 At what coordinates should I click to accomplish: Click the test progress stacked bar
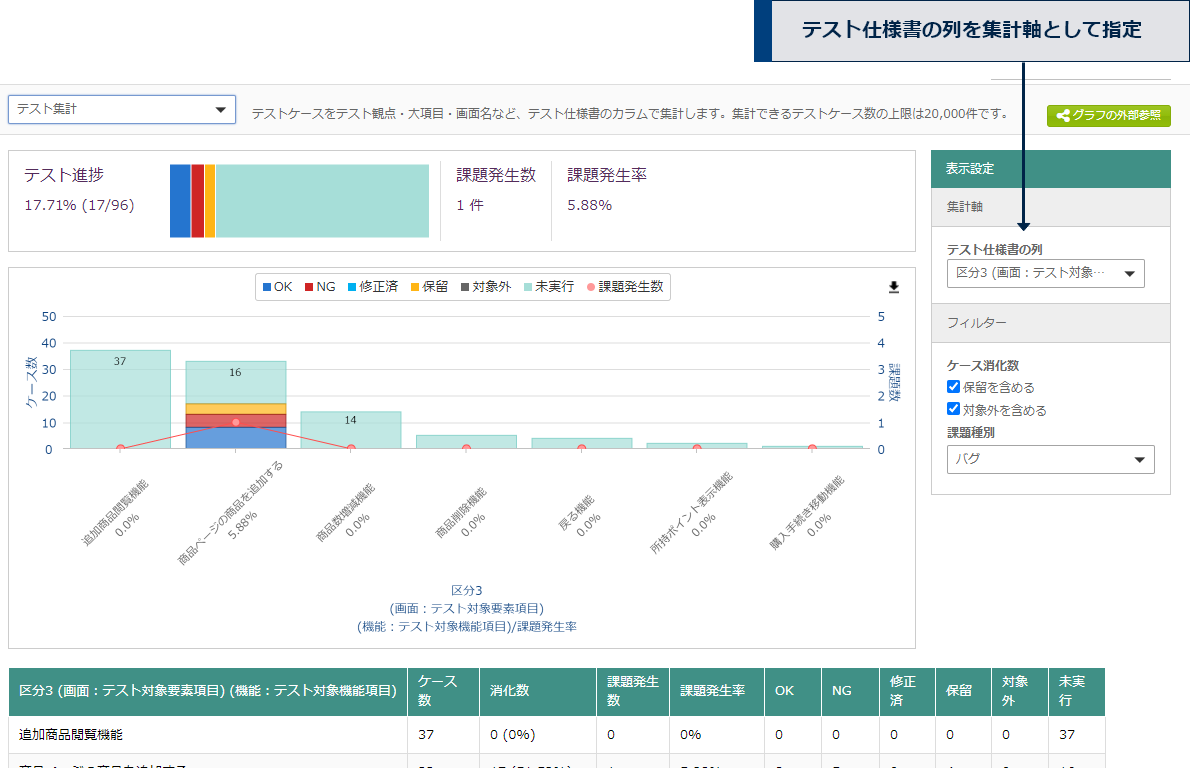coord(299,201)
